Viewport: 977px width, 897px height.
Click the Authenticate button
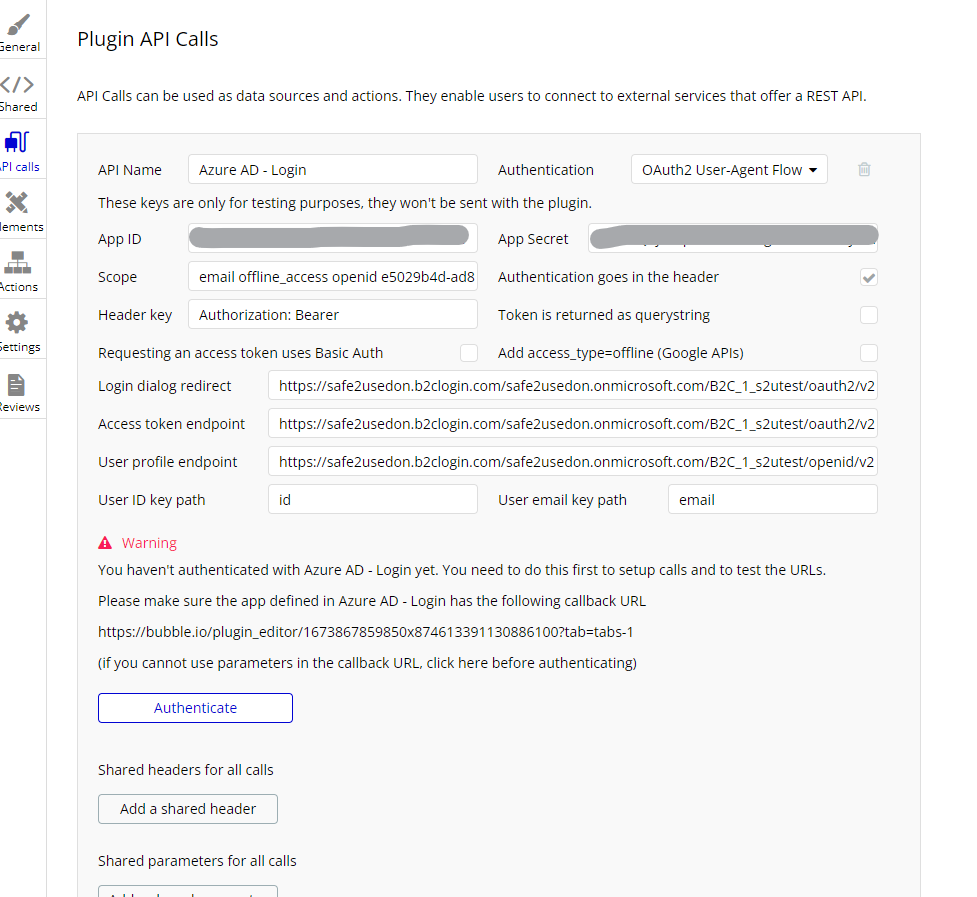tap(195, 708)
